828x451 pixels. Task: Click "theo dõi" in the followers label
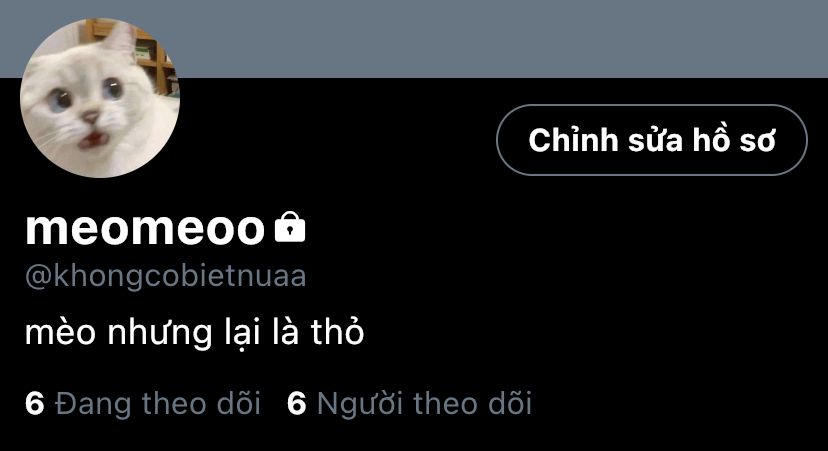pyautogui.click(x=472, y=403)
